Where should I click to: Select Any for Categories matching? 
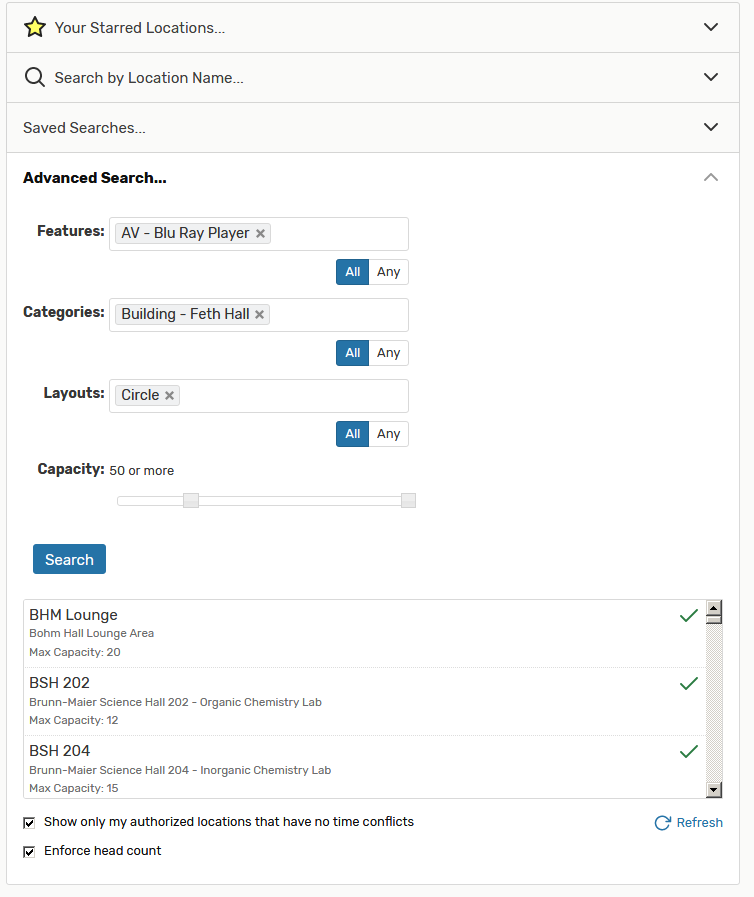(388, 353)
